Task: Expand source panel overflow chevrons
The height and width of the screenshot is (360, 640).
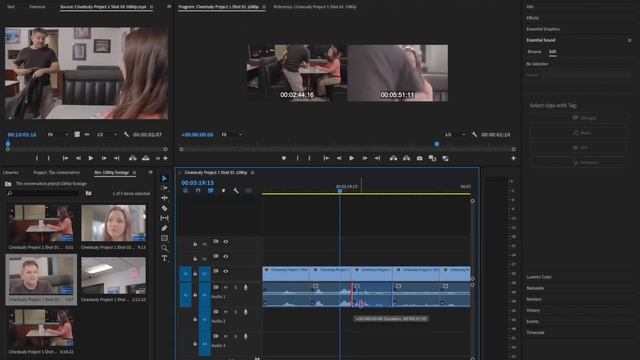Action: (169, 7)
